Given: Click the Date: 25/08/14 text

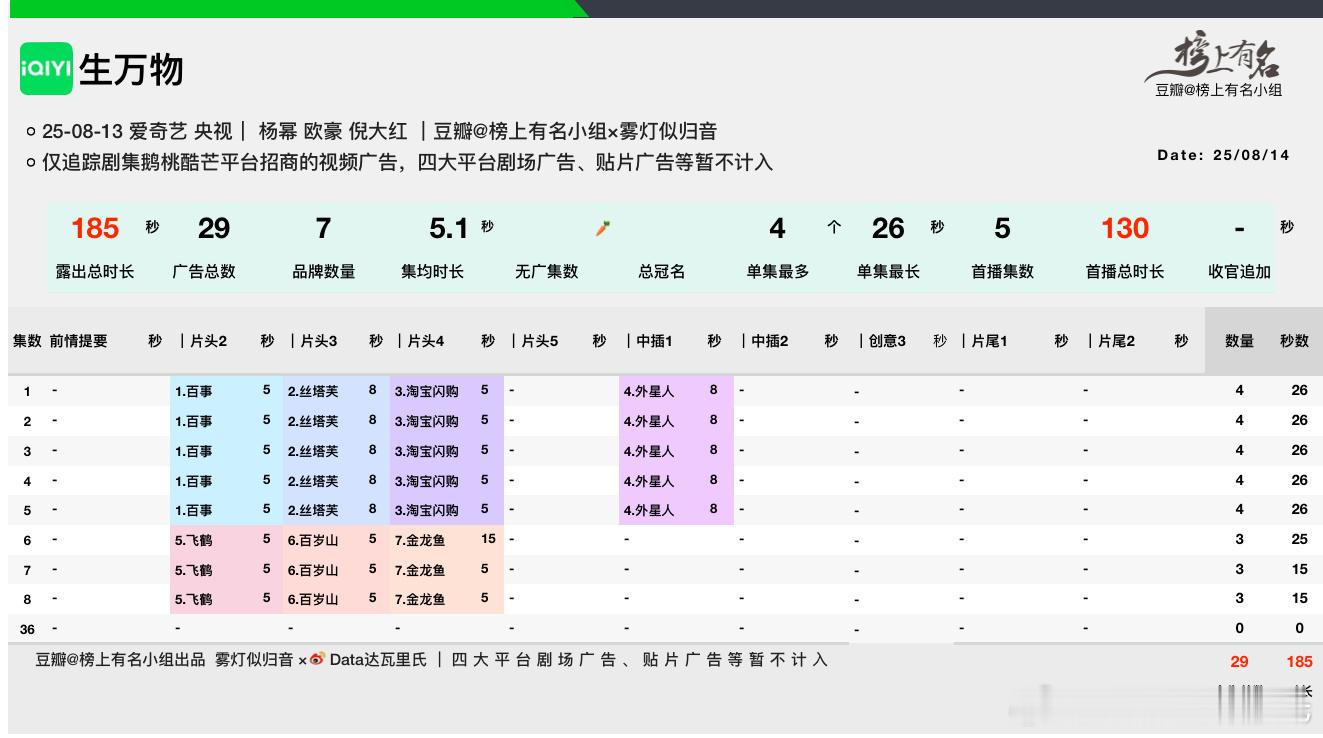Looking at the screenshot, I should coord(1223,155).
